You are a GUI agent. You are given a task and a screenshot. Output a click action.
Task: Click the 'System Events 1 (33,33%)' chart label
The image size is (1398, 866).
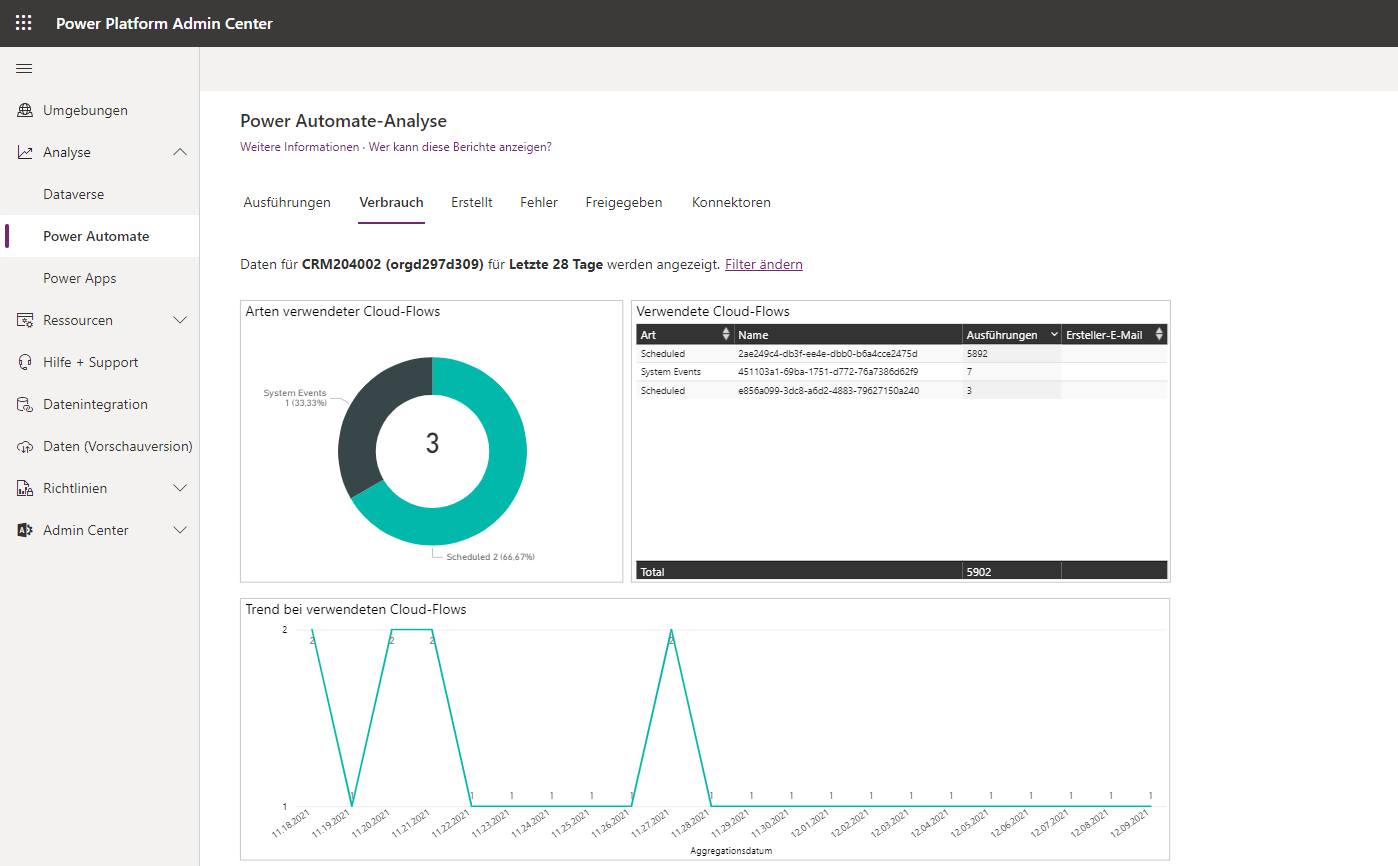[x=295, y=398]
